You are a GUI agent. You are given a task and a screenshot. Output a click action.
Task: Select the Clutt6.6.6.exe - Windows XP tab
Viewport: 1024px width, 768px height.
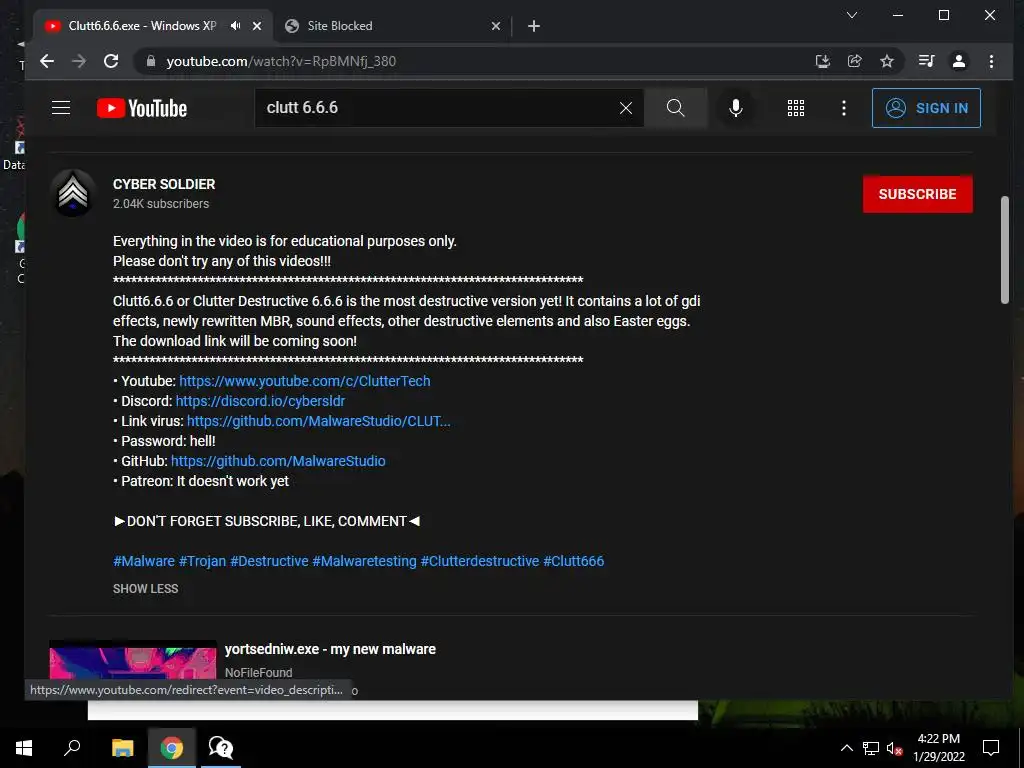[x=142, y=25]
